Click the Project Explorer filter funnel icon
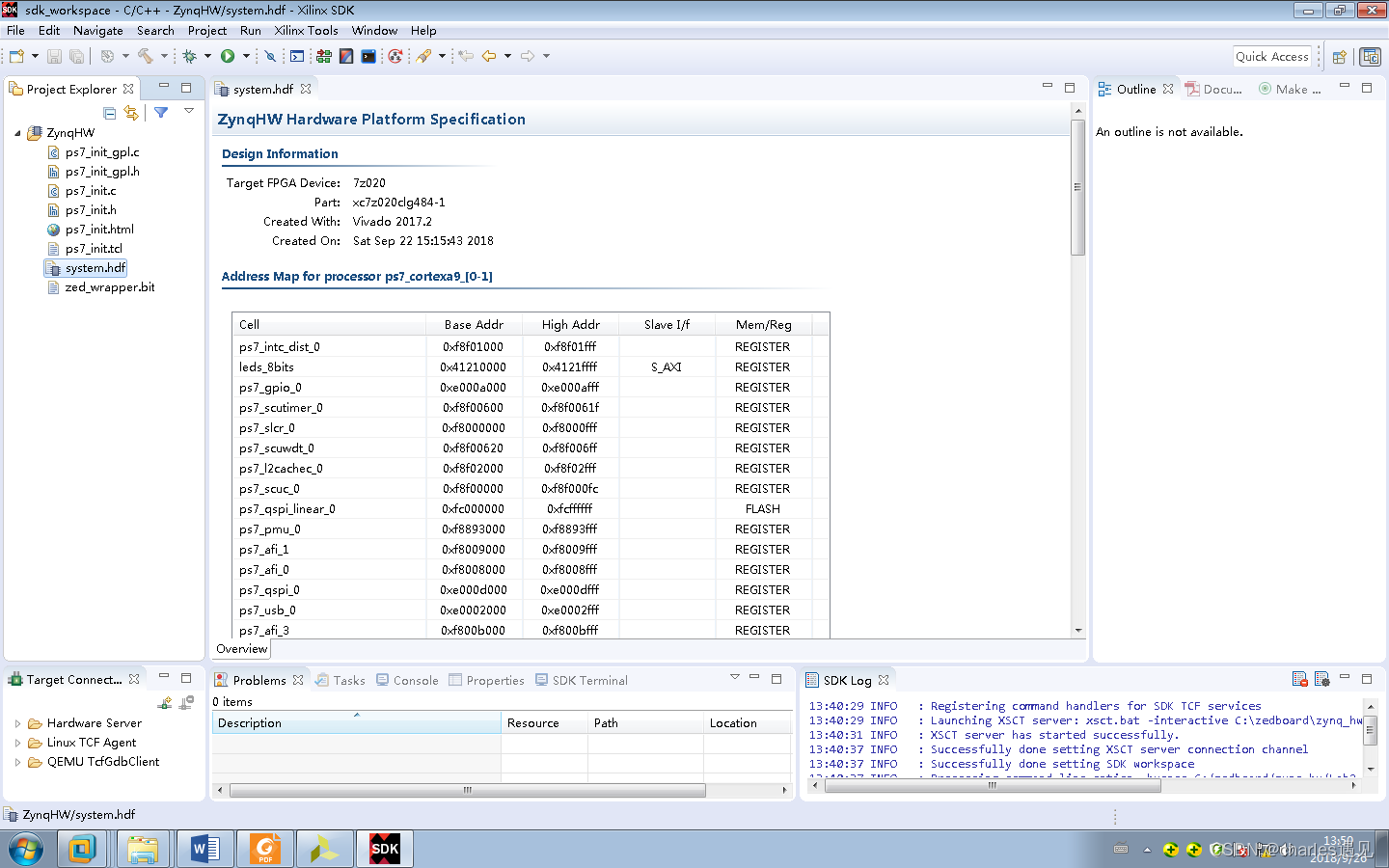This screenshot has height=868, width=1389. [161, 113]
